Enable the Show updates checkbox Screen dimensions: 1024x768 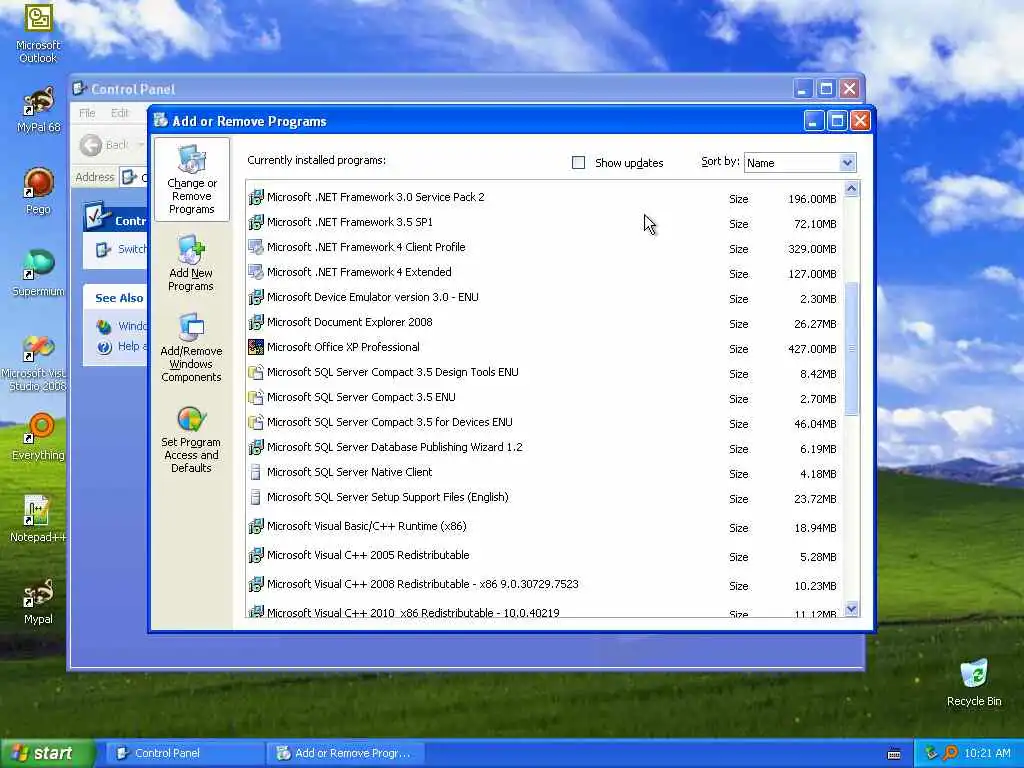(578, 163)
